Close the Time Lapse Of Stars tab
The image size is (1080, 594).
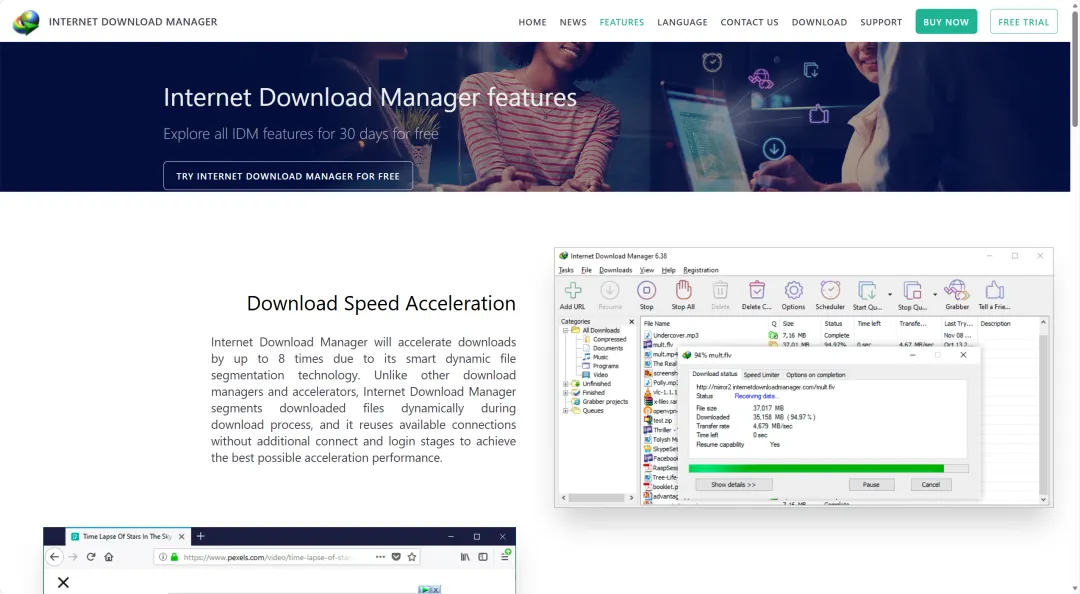(181, 536)
